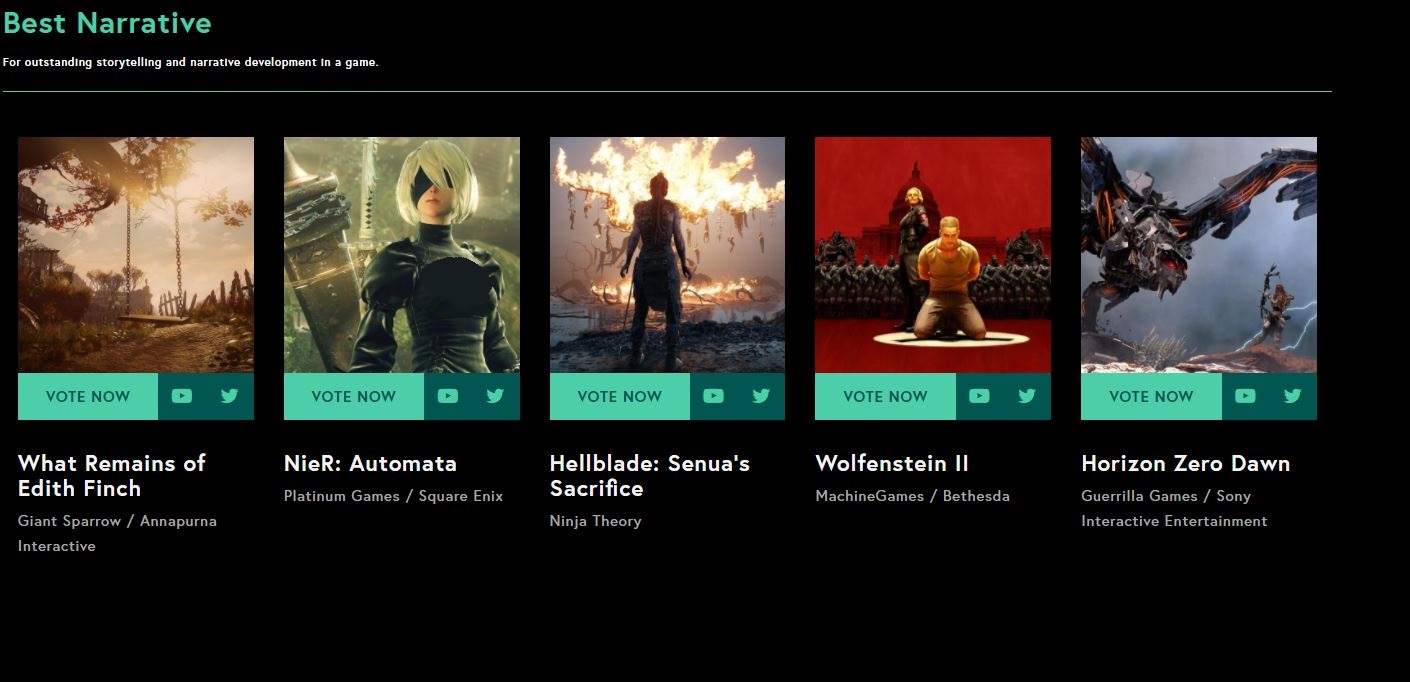Click Giant Sparrow / Annapurna Interactive text
The height and width of the screenshot is (682, 1410).
pos(117,533)
